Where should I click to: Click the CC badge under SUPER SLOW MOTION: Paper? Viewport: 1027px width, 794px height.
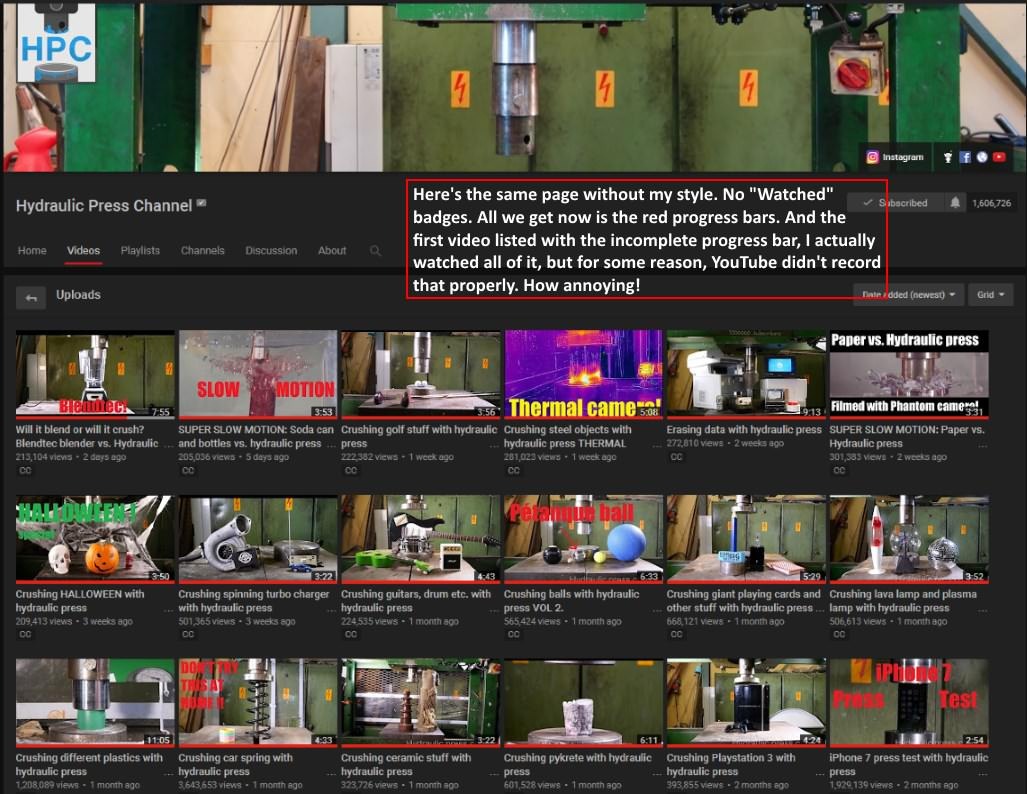(839, 470)
